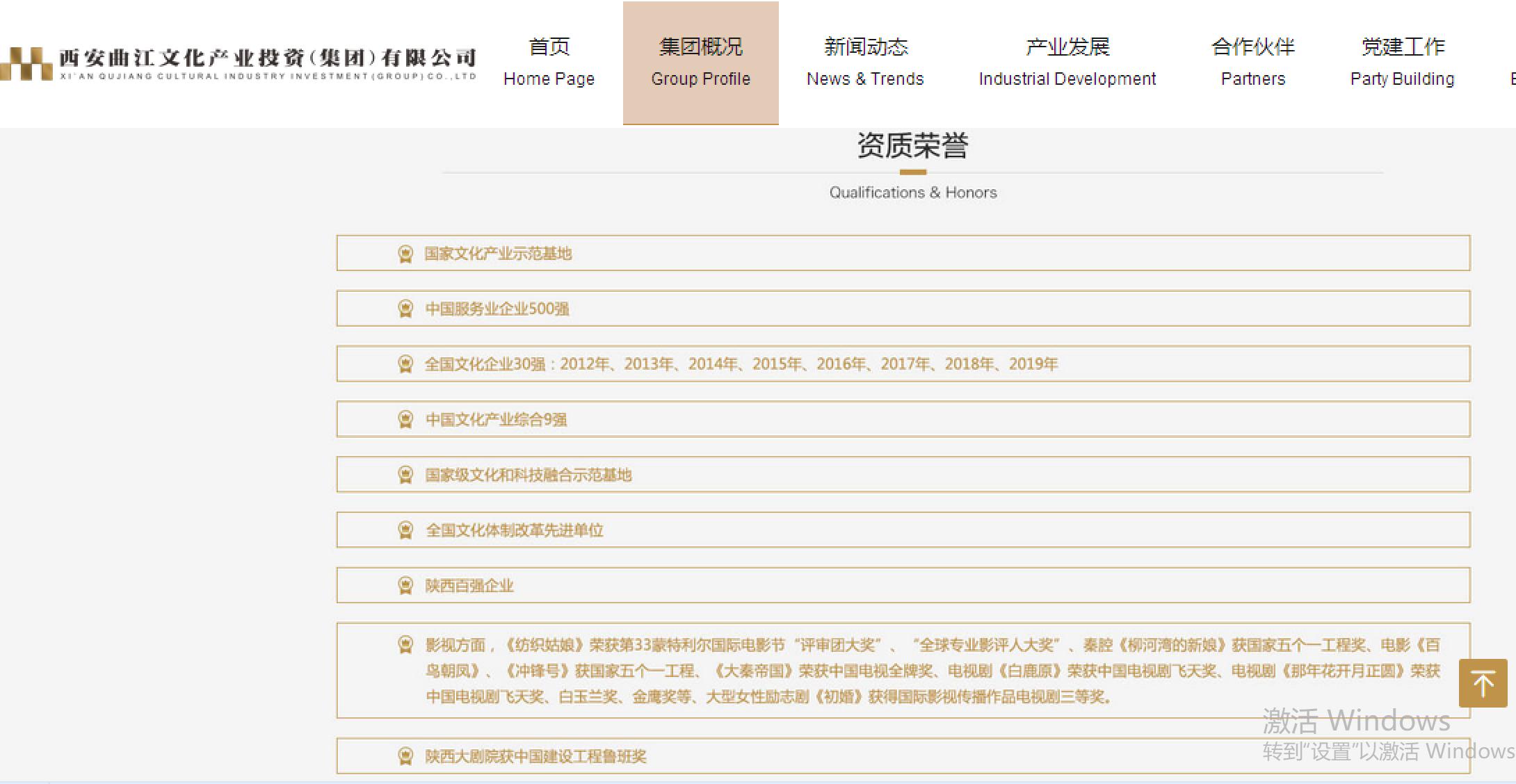Click the scroll-to-top arrow button
This screenshot has width=1516, height=784.
click(1483, 683)
